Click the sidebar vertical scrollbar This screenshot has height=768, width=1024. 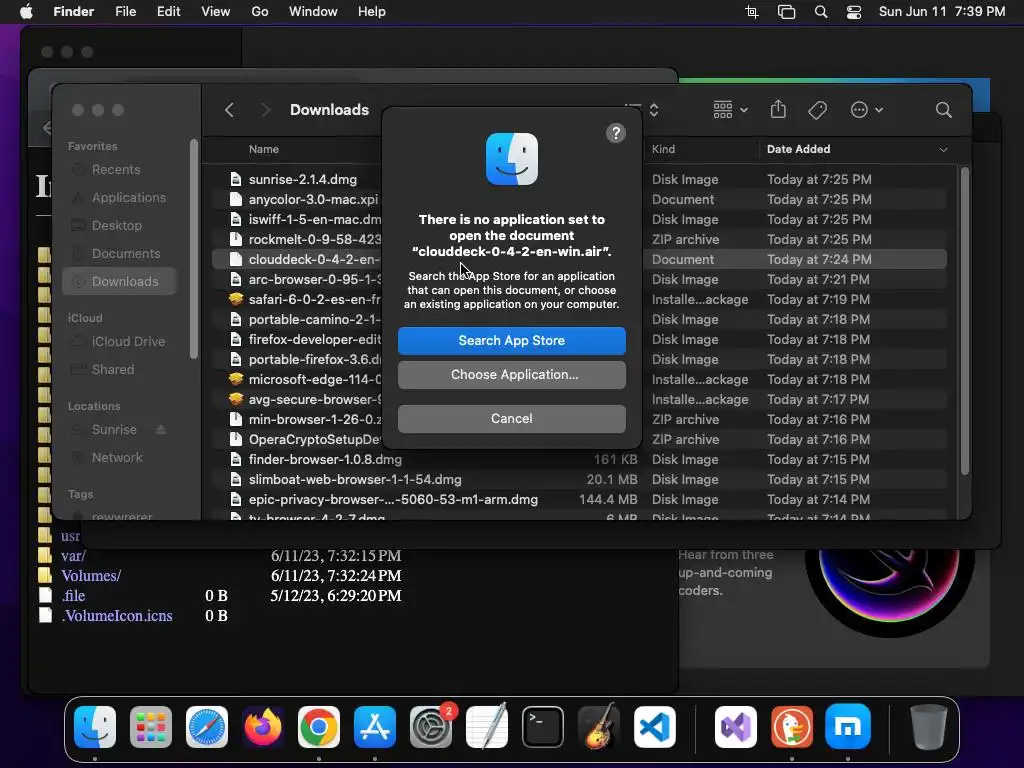[193, 249]
